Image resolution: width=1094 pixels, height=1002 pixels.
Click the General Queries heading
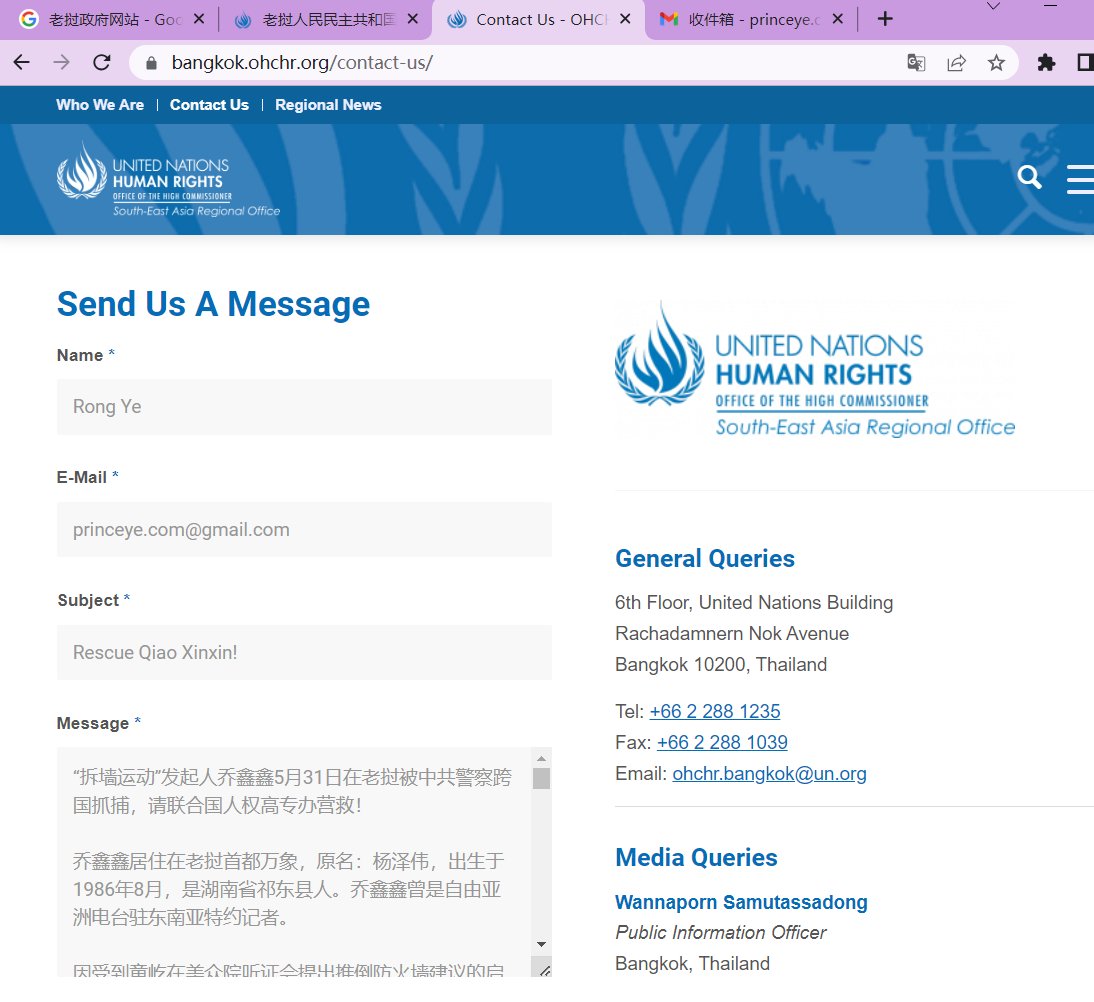tap(705, 558)
